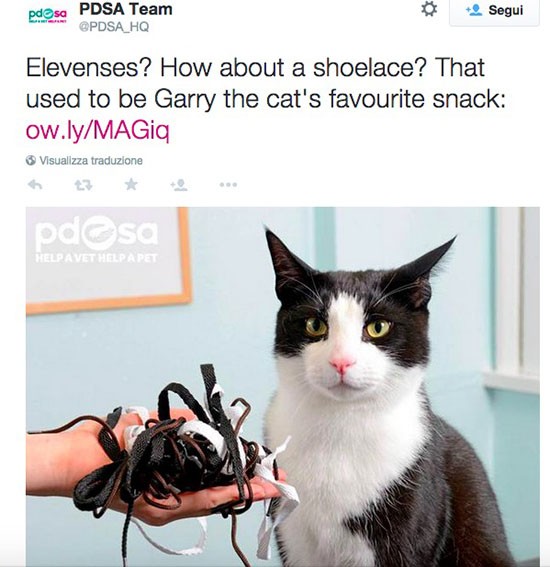This screenshot has width=550, height=567.
Task: Open the cat photo attachment
Action: [283, 387]
